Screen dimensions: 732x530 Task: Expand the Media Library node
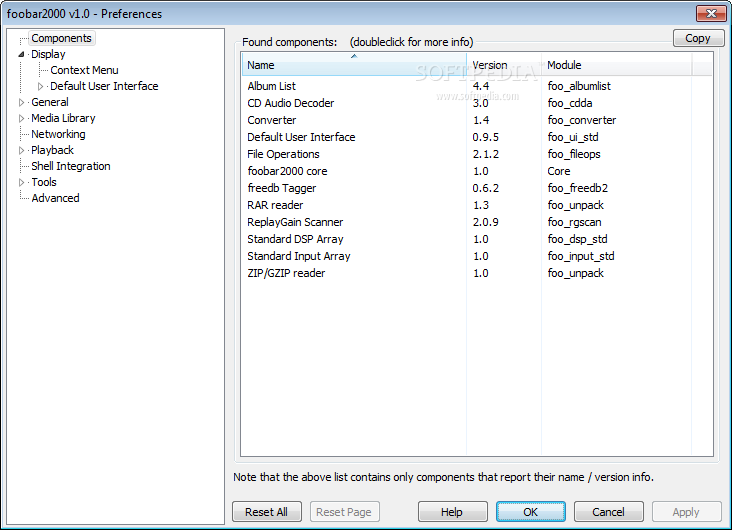[x=21, y=118]
